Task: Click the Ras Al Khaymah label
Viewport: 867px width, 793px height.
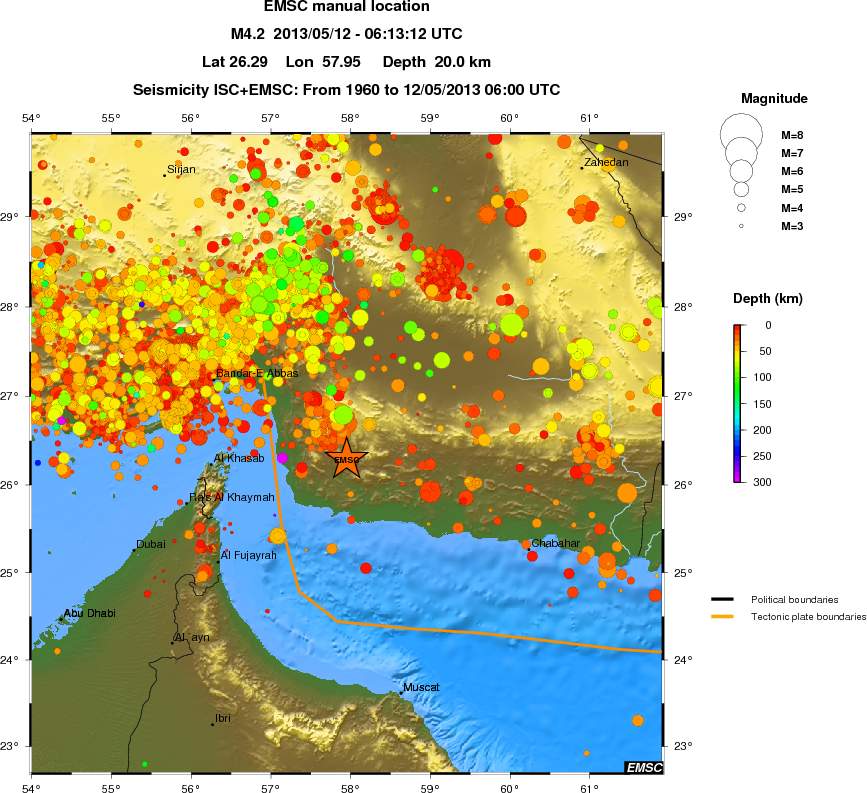Action: coord(232,497)
